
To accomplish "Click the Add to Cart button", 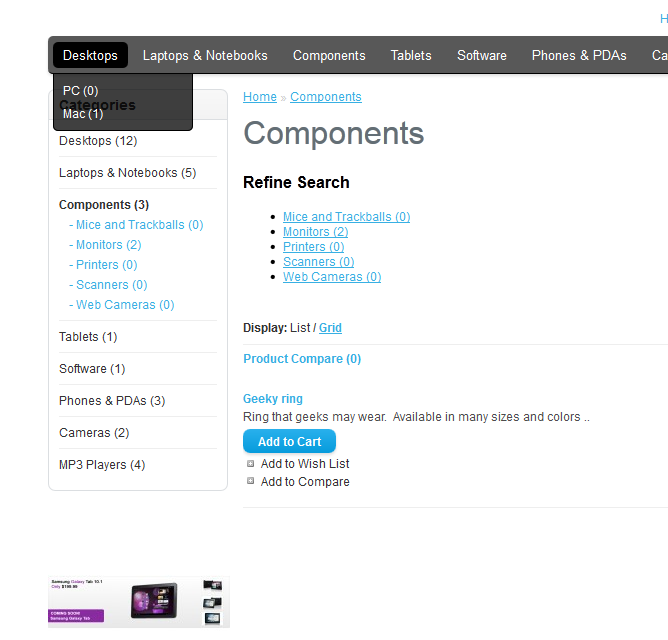I will tap(289, 442).
